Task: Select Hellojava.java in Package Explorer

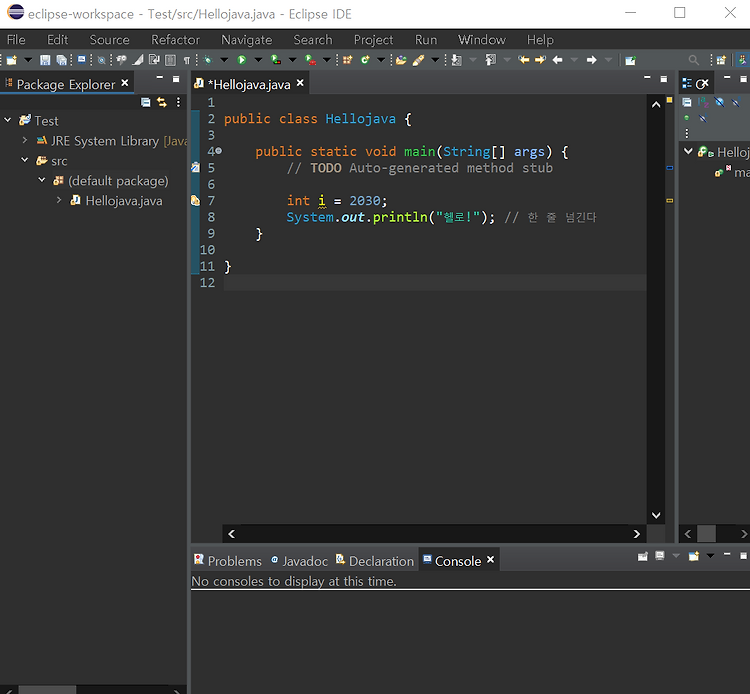Action: pos(123,201)
